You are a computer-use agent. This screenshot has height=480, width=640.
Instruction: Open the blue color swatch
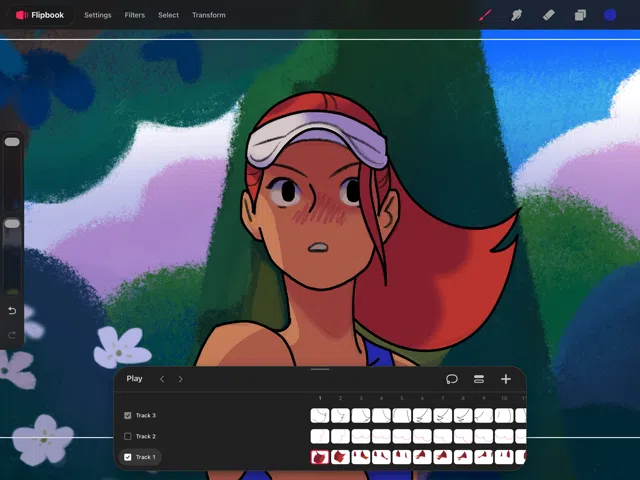click(610, 15)
